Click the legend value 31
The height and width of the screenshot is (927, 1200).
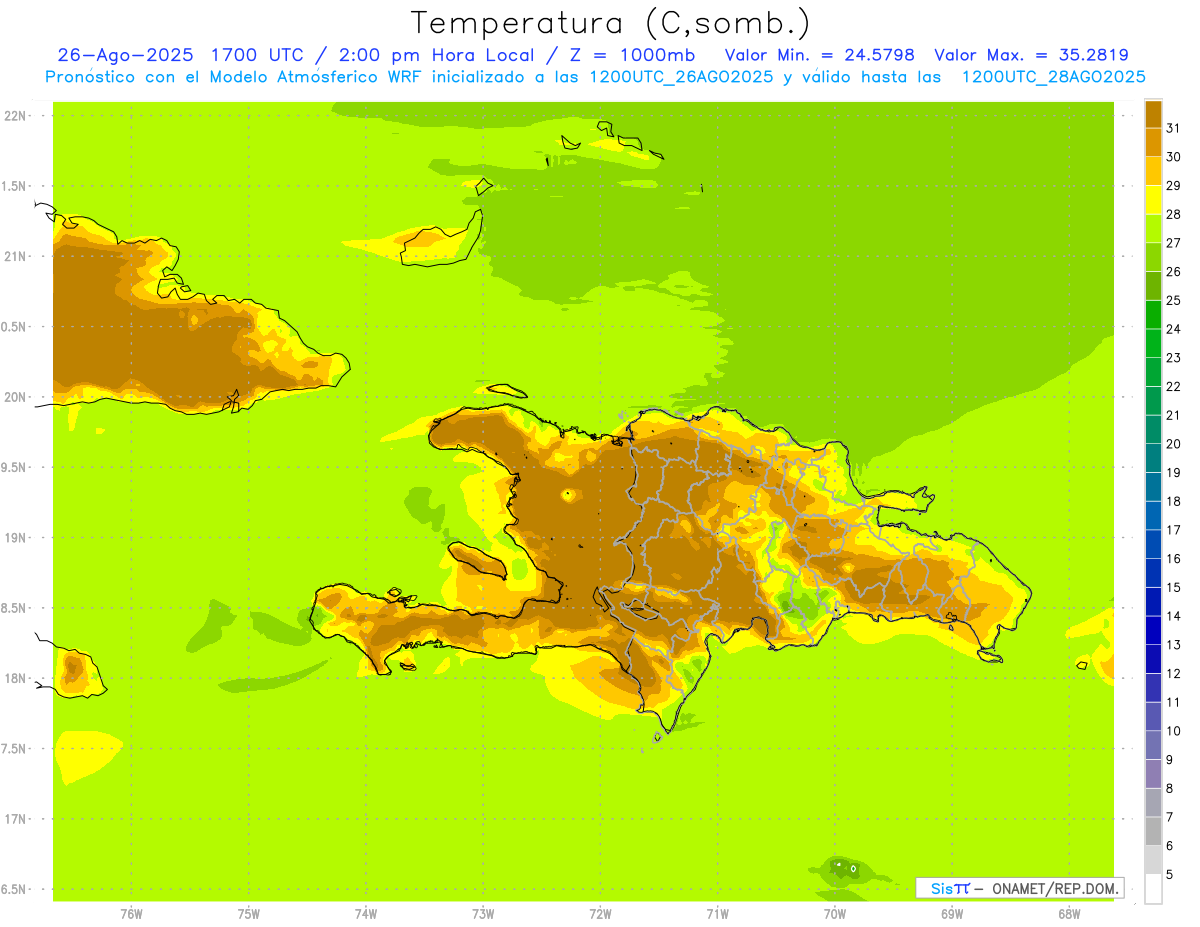click(x=1174, y=128)
